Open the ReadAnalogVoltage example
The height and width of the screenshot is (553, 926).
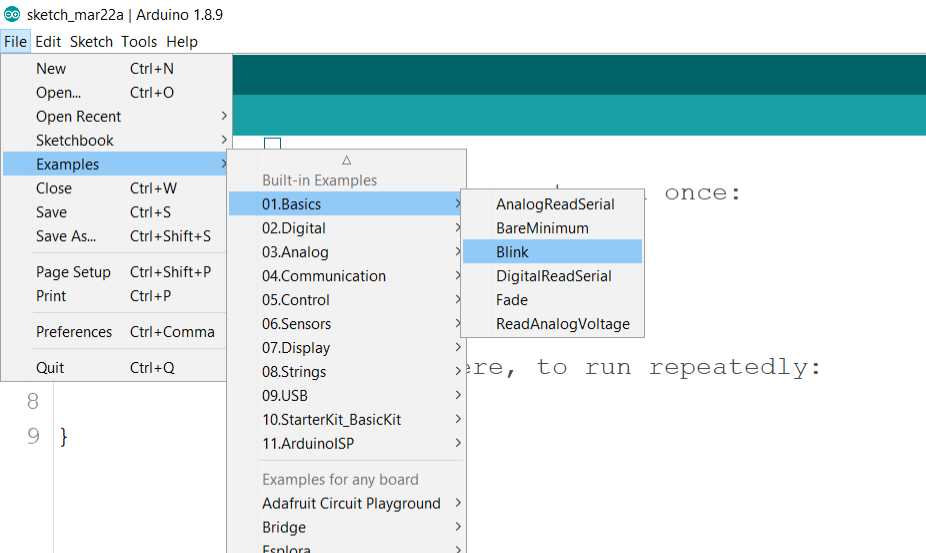click(552, 324)
